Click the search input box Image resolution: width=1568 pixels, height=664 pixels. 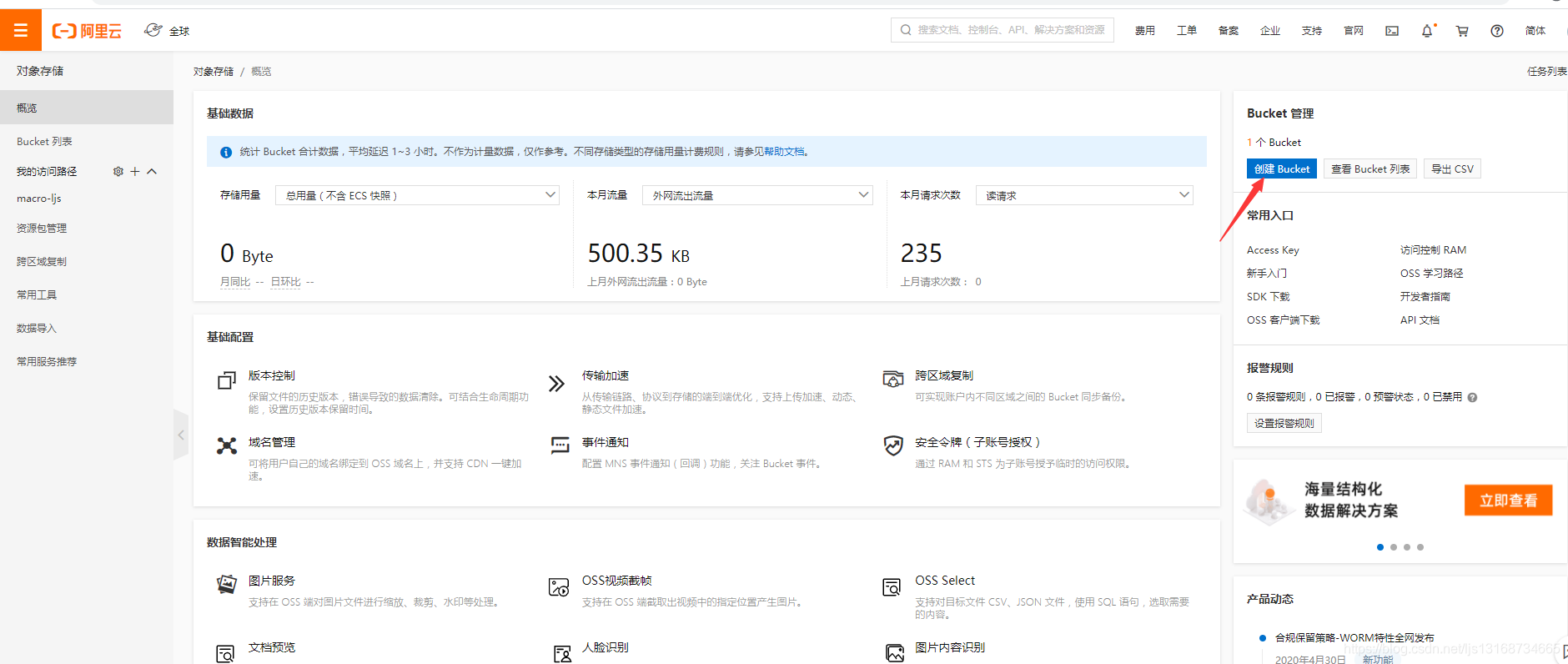pos(1003,30)
